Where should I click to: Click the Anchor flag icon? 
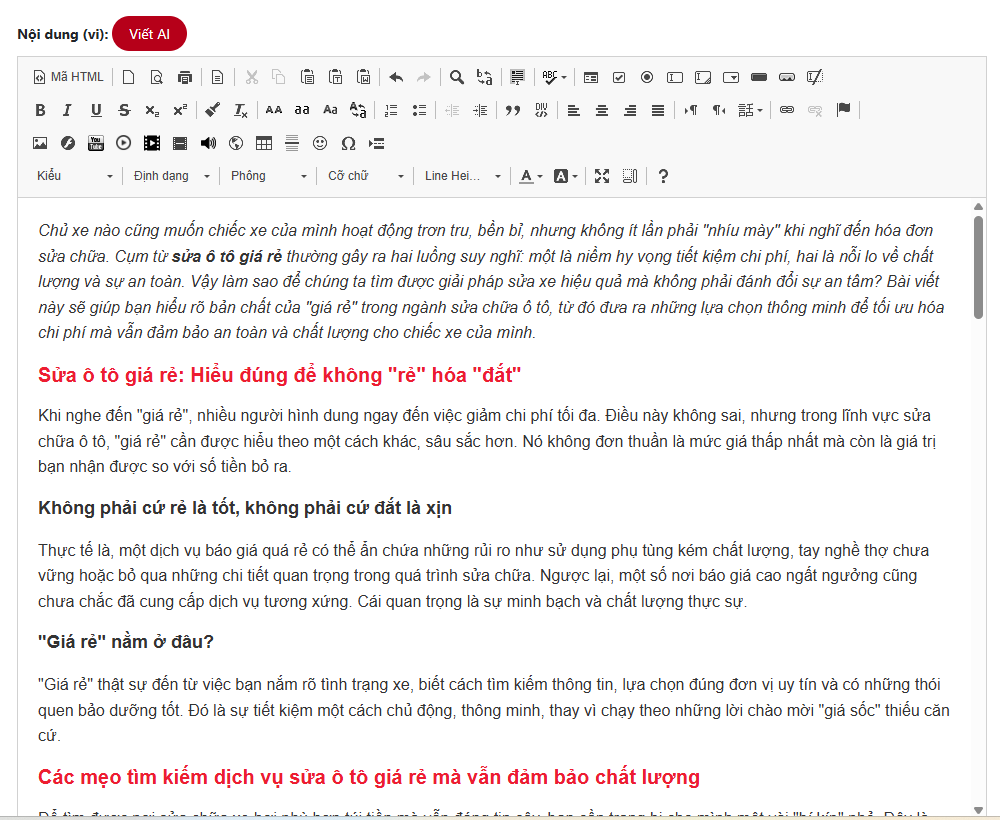[843, 110]
